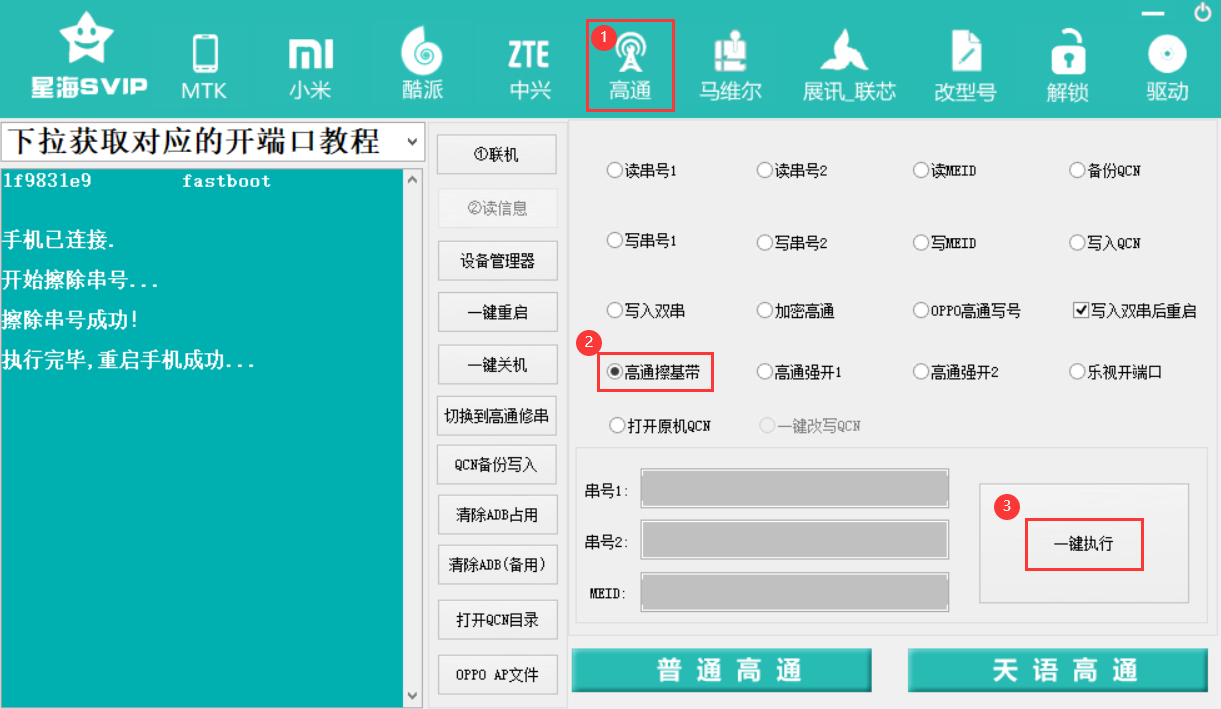Viewport: 1221px width, 709px height.
Task: Open the ZTE 中兴 section
Action: pyautogui.click(x=530, y=67)
